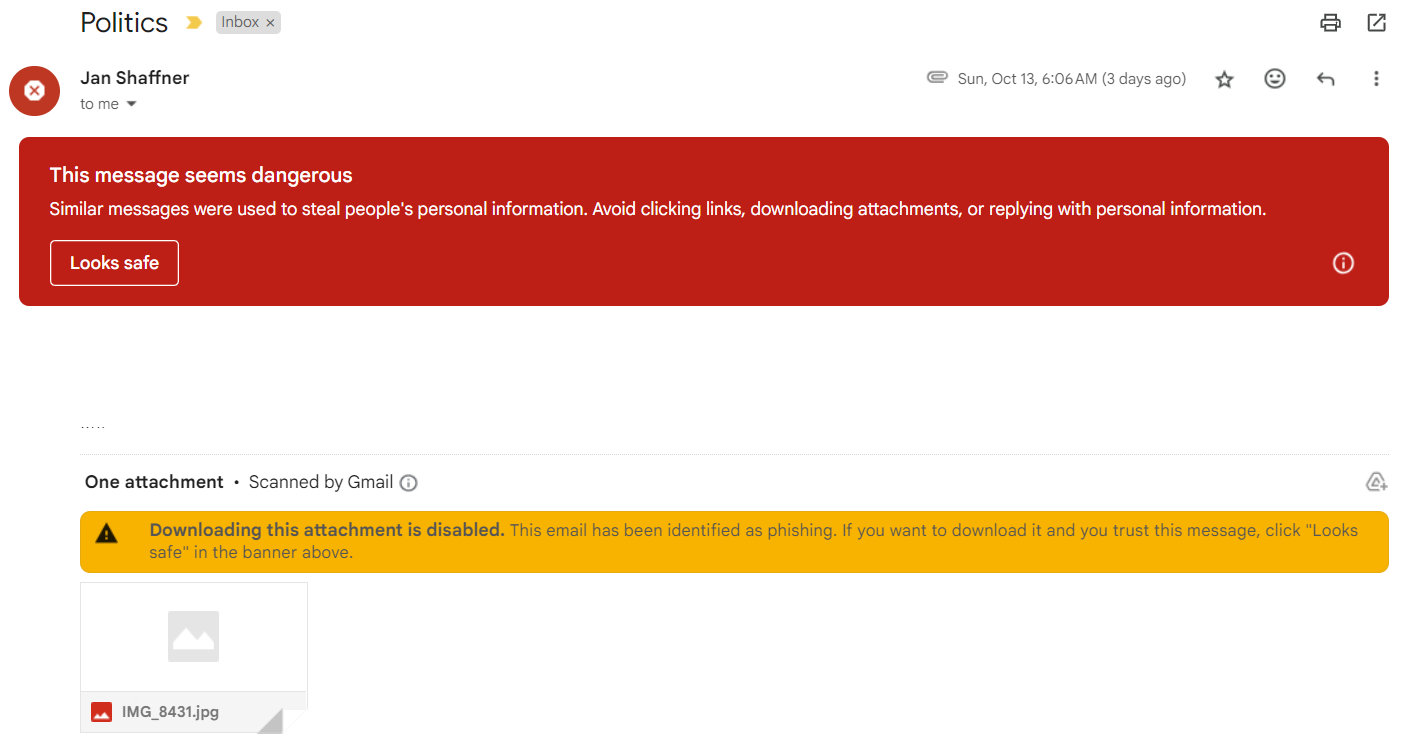Open the More options three-dot menu
The width and height of the screenshot is (1405, 740).
coord(1376,78)
